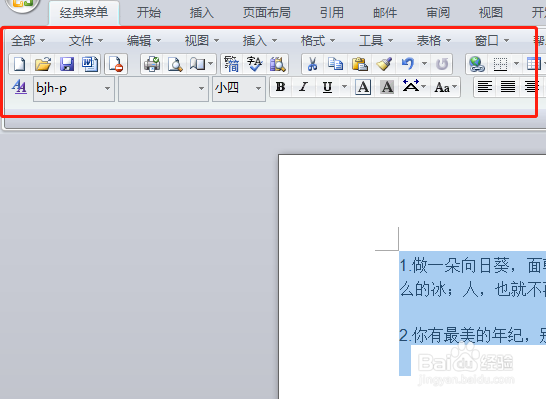The height and width of the screenshot is (399, 546).
Task: Switch to the 邮件 ribbon tab
Action: tap(385, 13)
